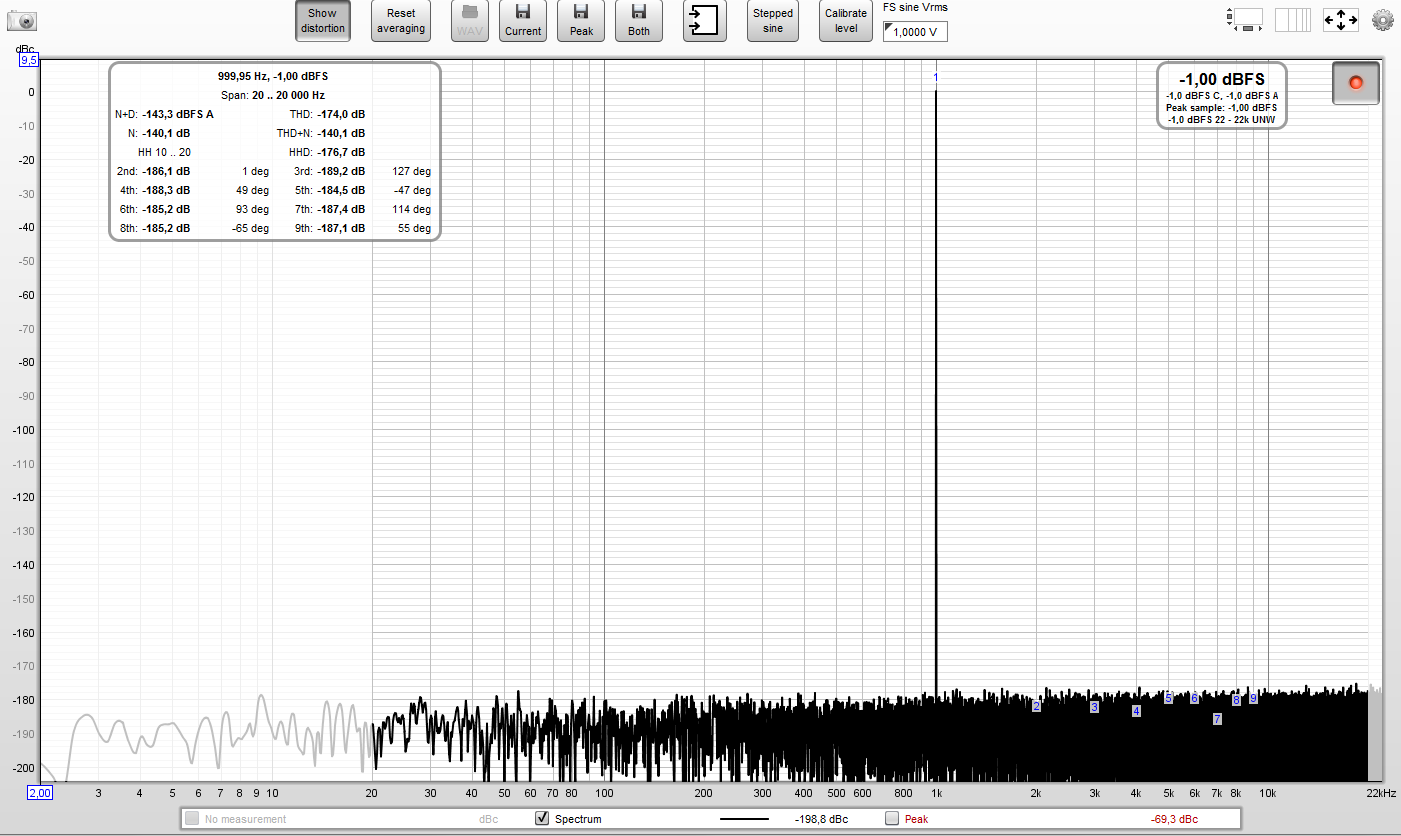Click harmonic marker 9 on spectrum

[x=1253, y=698]
